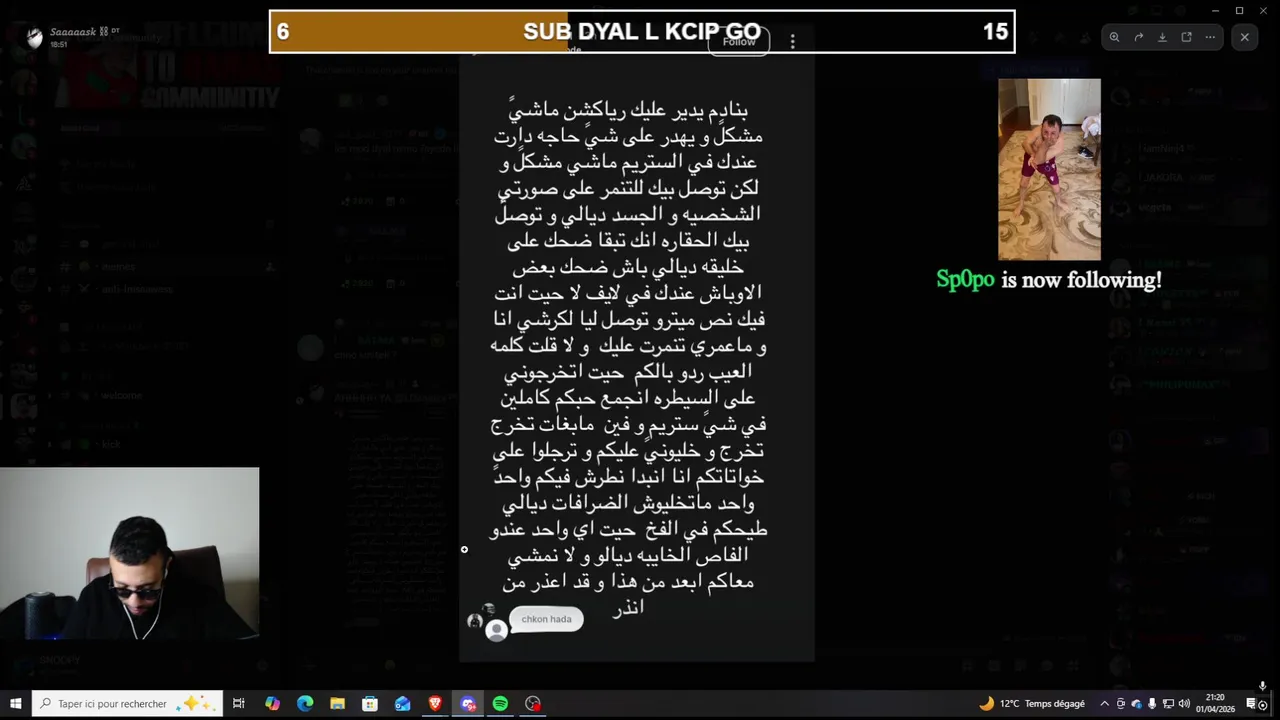Minimize the Discord window
The height and width of the screenshot is (720, 1280).
(1215, 10)
